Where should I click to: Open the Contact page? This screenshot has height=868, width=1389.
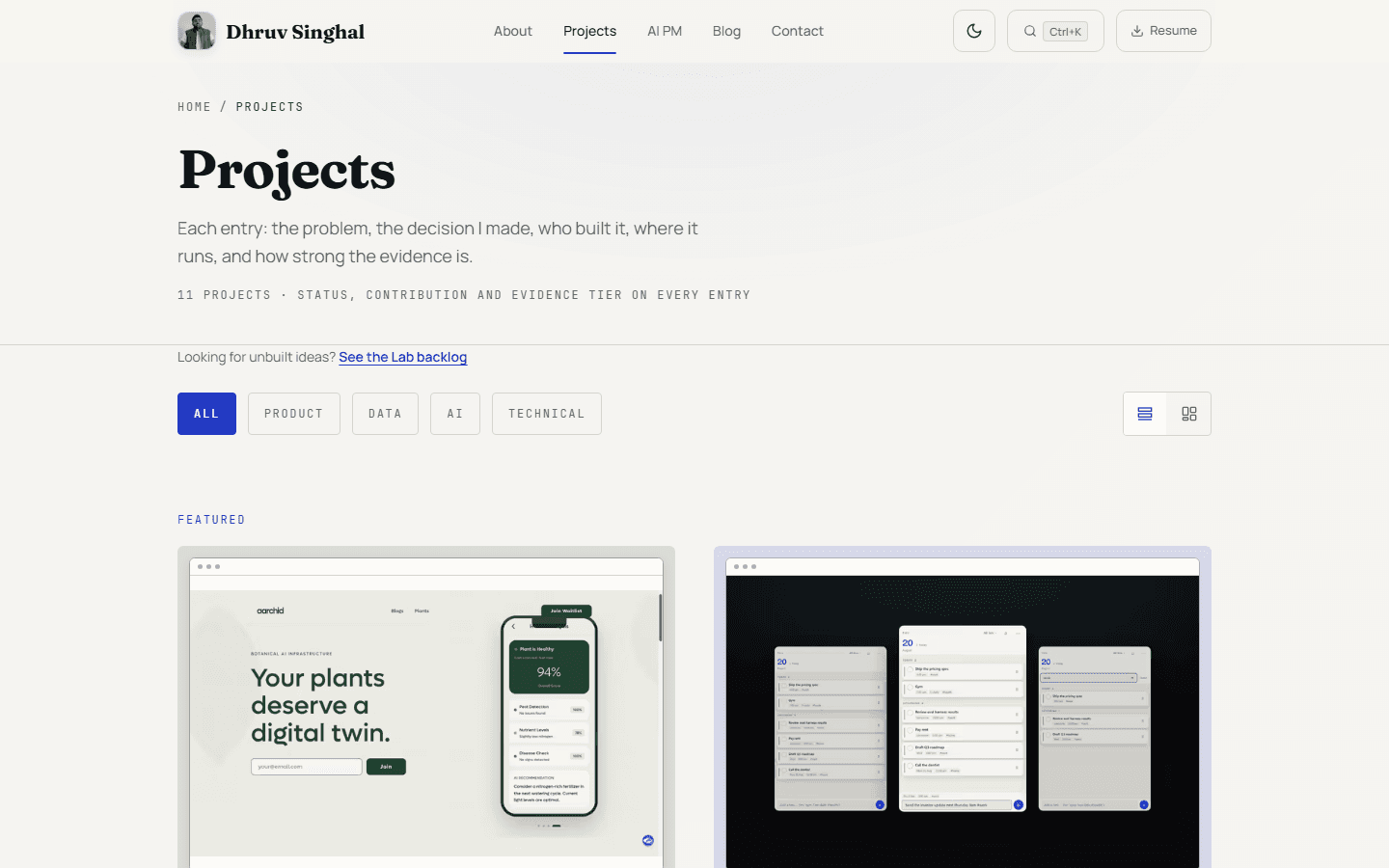pos(797,31)
